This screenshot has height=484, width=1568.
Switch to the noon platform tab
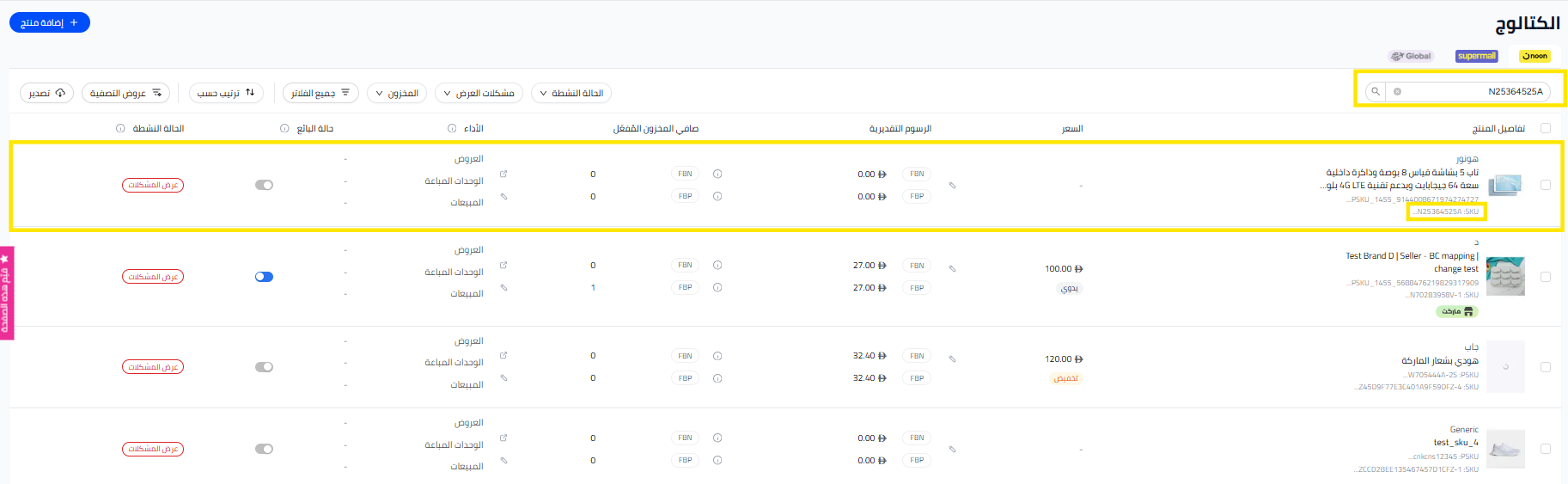(x=1534, y=56)
